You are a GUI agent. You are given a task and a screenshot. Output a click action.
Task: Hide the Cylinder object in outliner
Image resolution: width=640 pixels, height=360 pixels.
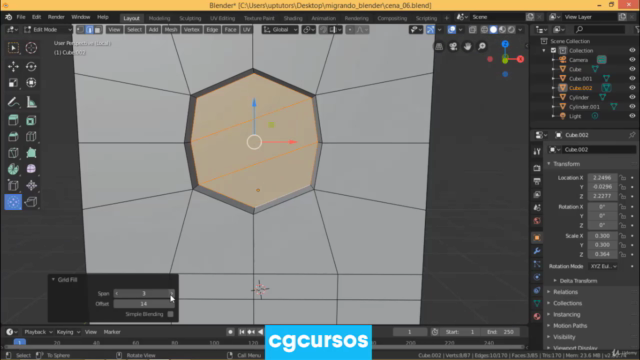point(632,97)
